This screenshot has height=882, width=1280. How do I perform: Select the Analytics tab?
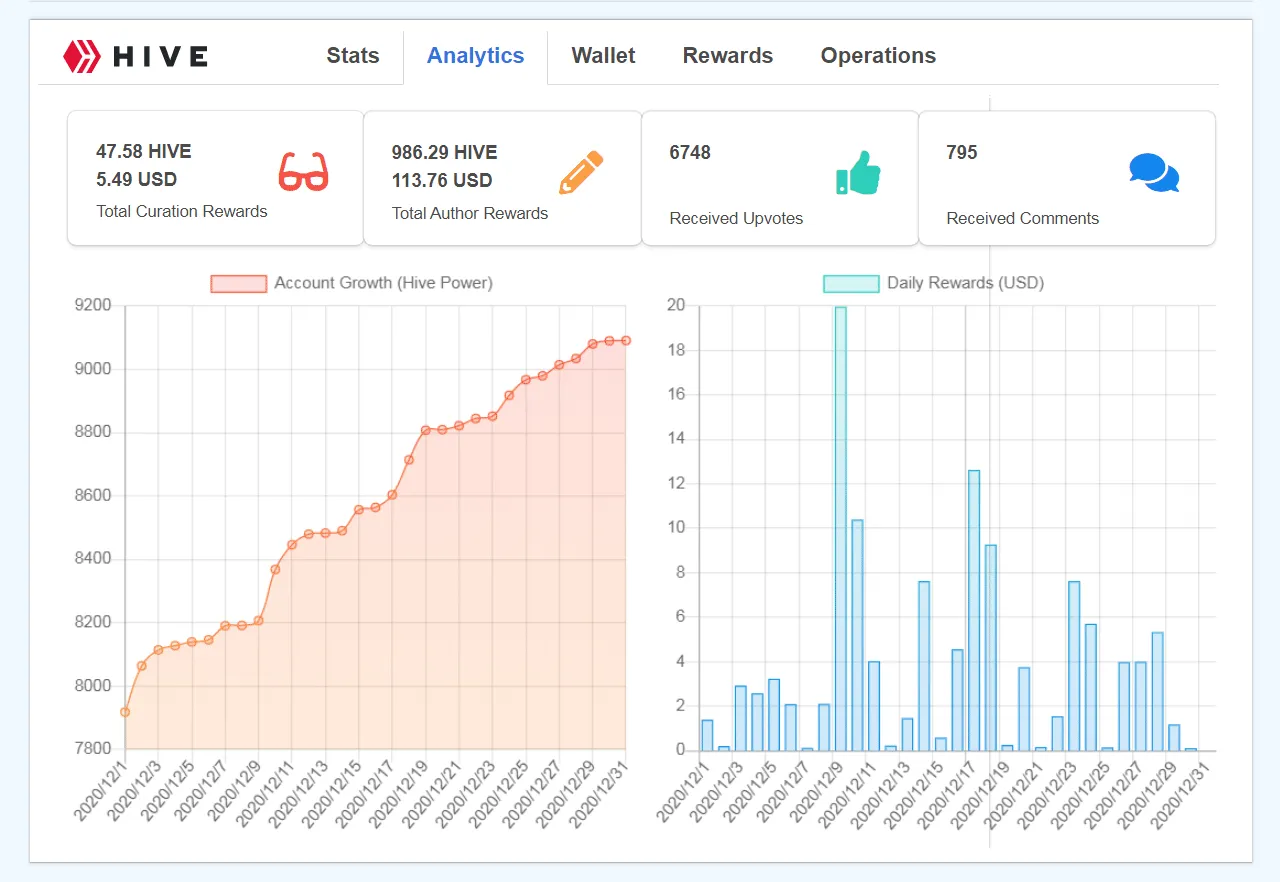pyautogui.click(x=475, y=56)
